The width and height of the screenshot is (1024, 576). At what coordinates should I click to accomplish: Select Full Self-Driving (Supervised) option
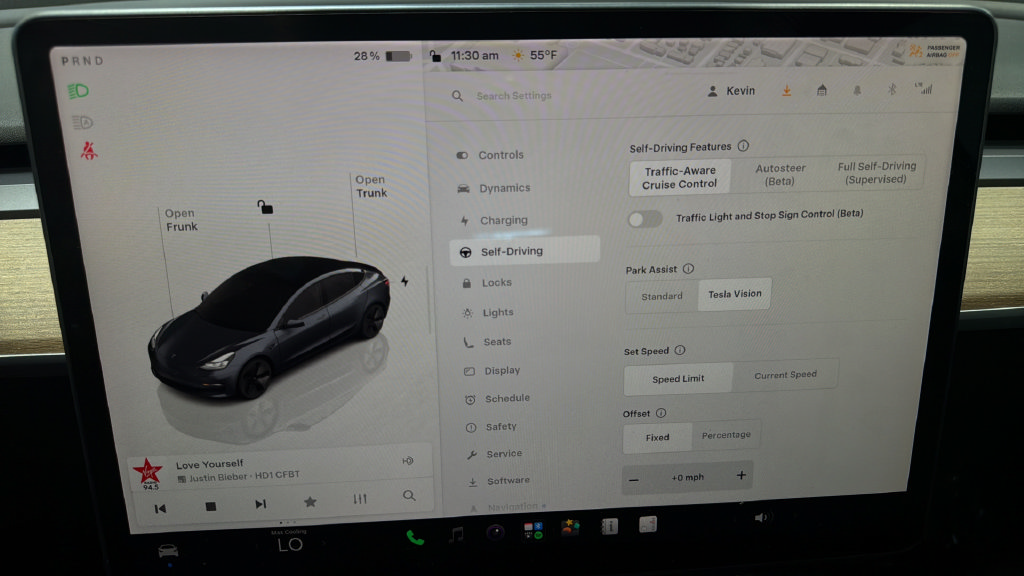pyautogui.click(x=876, y=172)
